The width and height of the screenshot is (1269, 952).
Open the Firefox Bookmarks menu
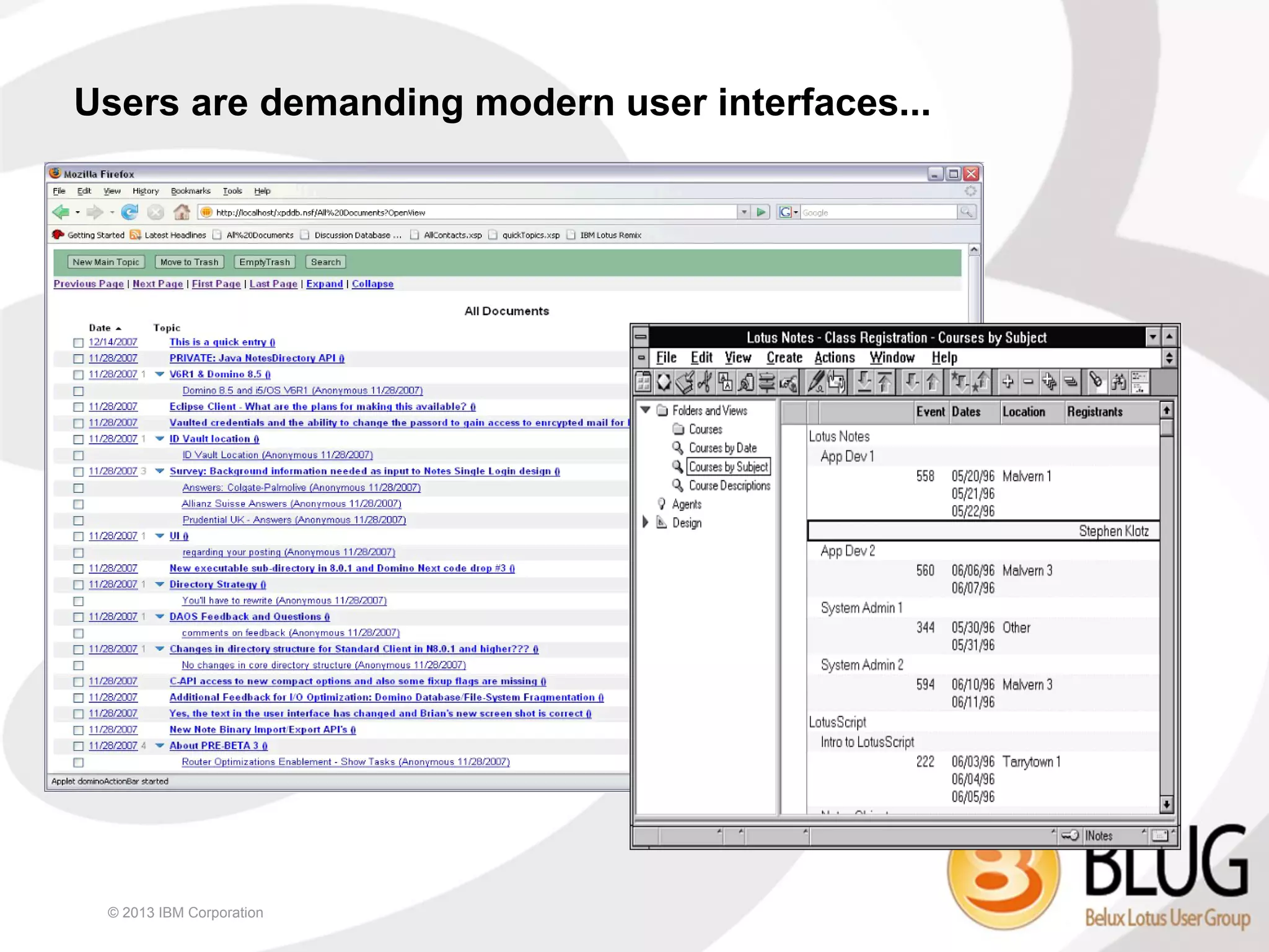(x=191, y=191)
